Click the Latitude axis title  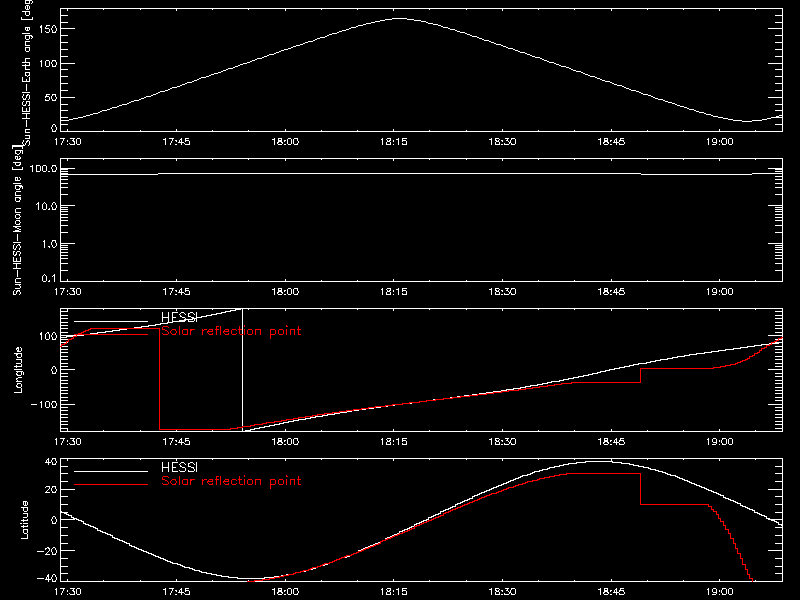click(24, 520)
